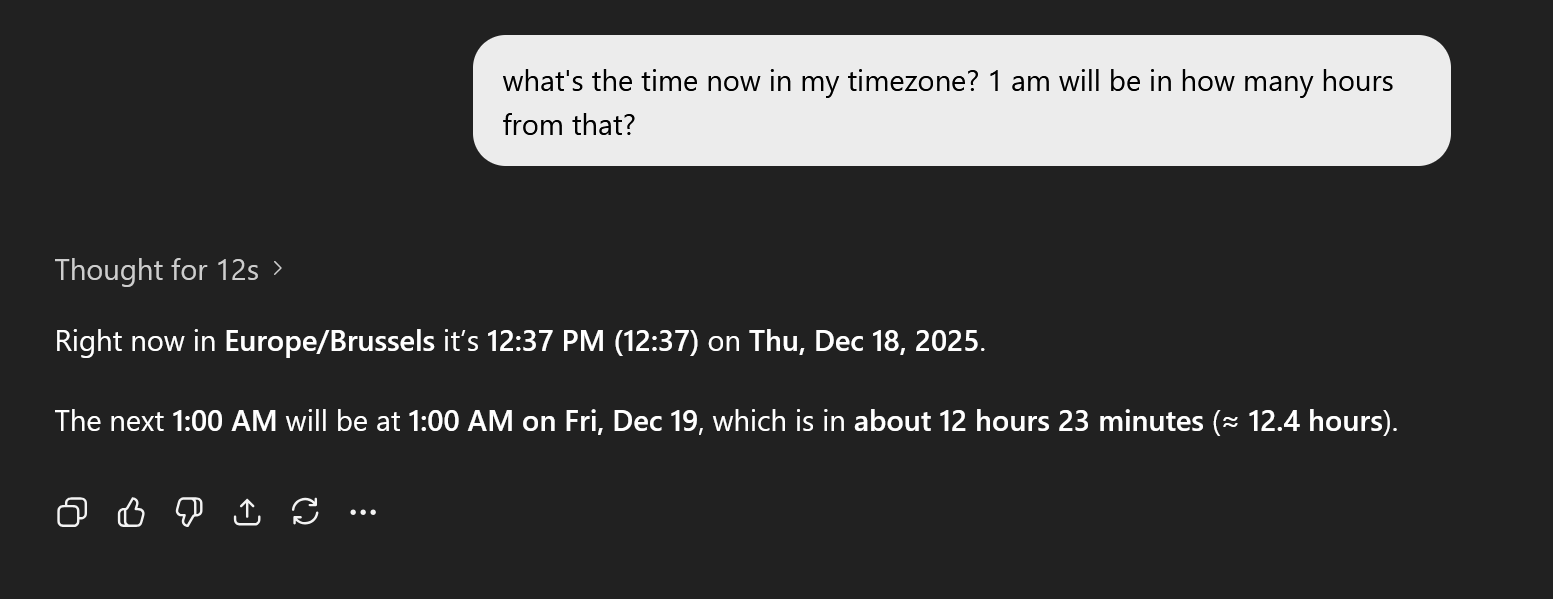This screenshot has width=1553, height=599.
Task: Click the bold "12:37 PM (12:37)" time
Action: click(592, 341)
